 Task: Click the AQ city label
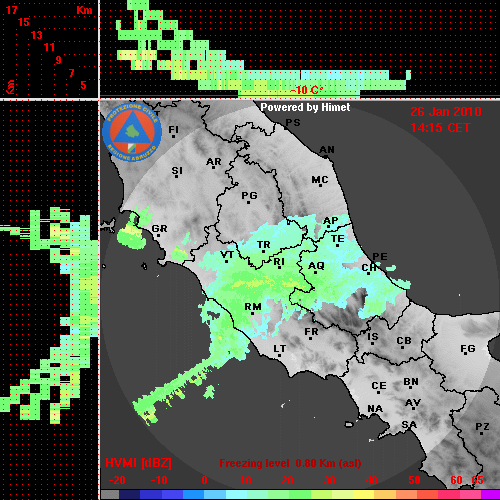pyautogui.click(x=316, y=266)
